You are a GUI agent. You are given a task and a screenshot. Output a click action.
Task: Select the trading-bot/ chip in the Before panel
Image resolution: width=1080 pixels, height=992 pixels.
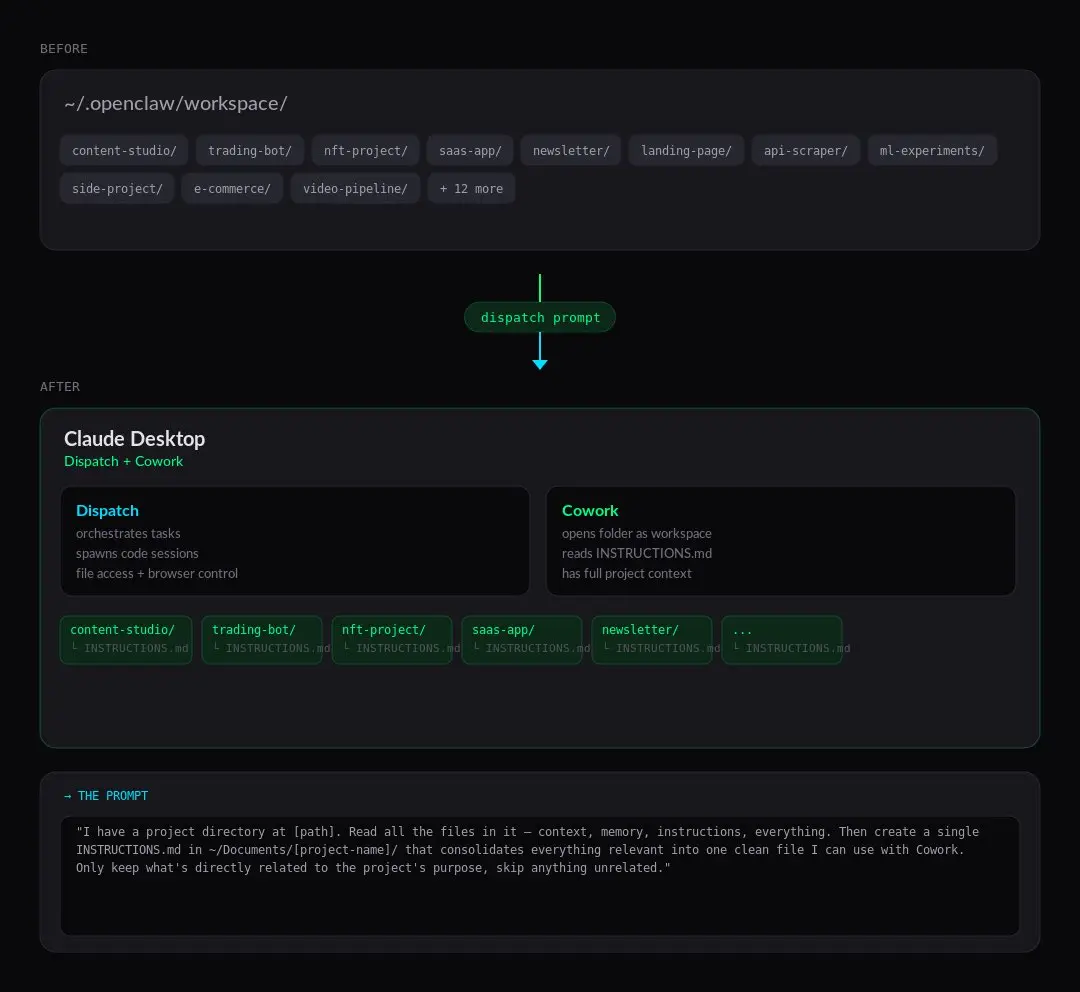249,150
